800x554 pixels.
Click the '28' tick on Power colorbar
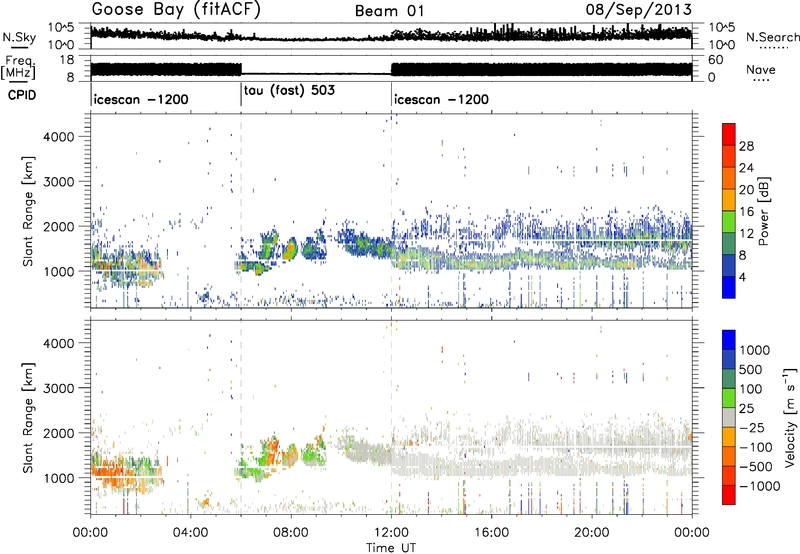point(746,146)
